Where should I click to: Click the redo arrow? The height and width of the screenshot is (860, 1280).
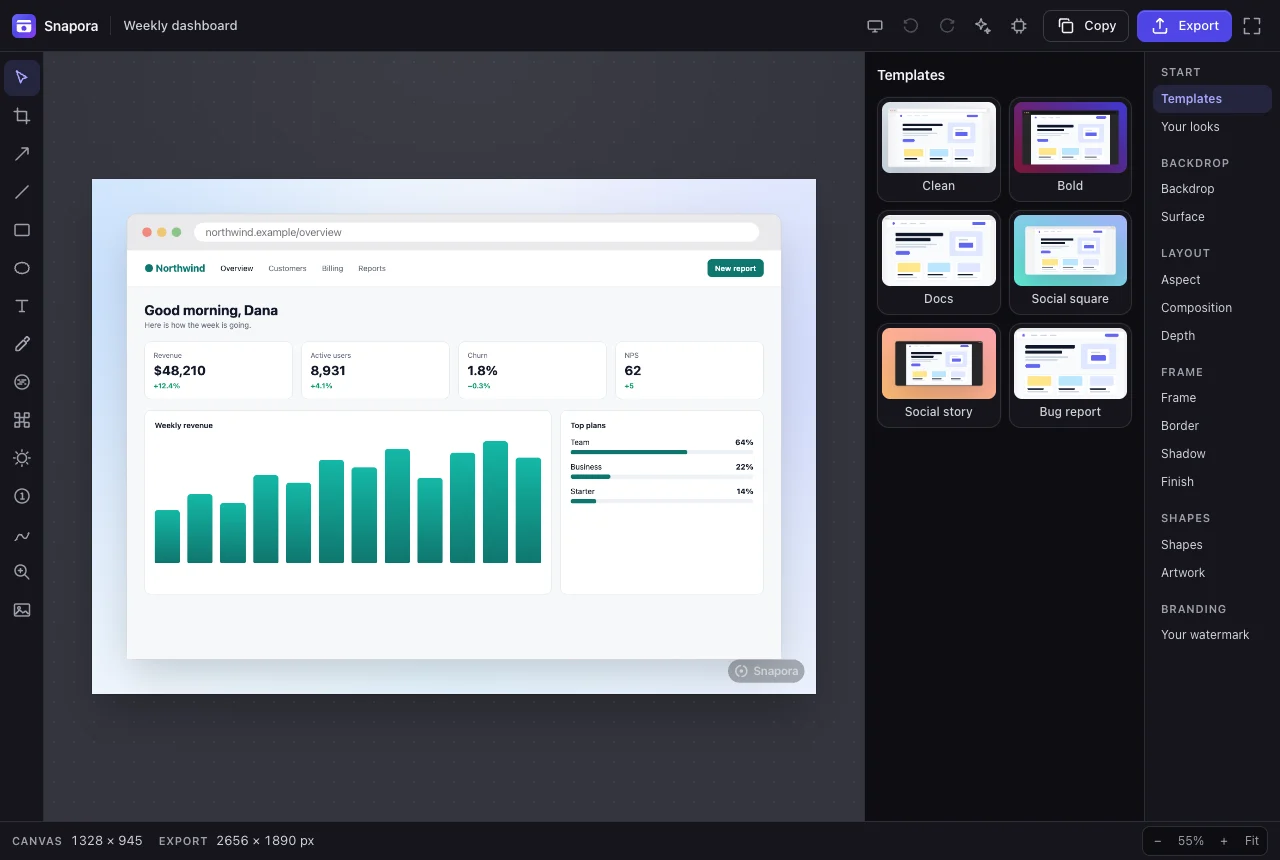point(947,26)
